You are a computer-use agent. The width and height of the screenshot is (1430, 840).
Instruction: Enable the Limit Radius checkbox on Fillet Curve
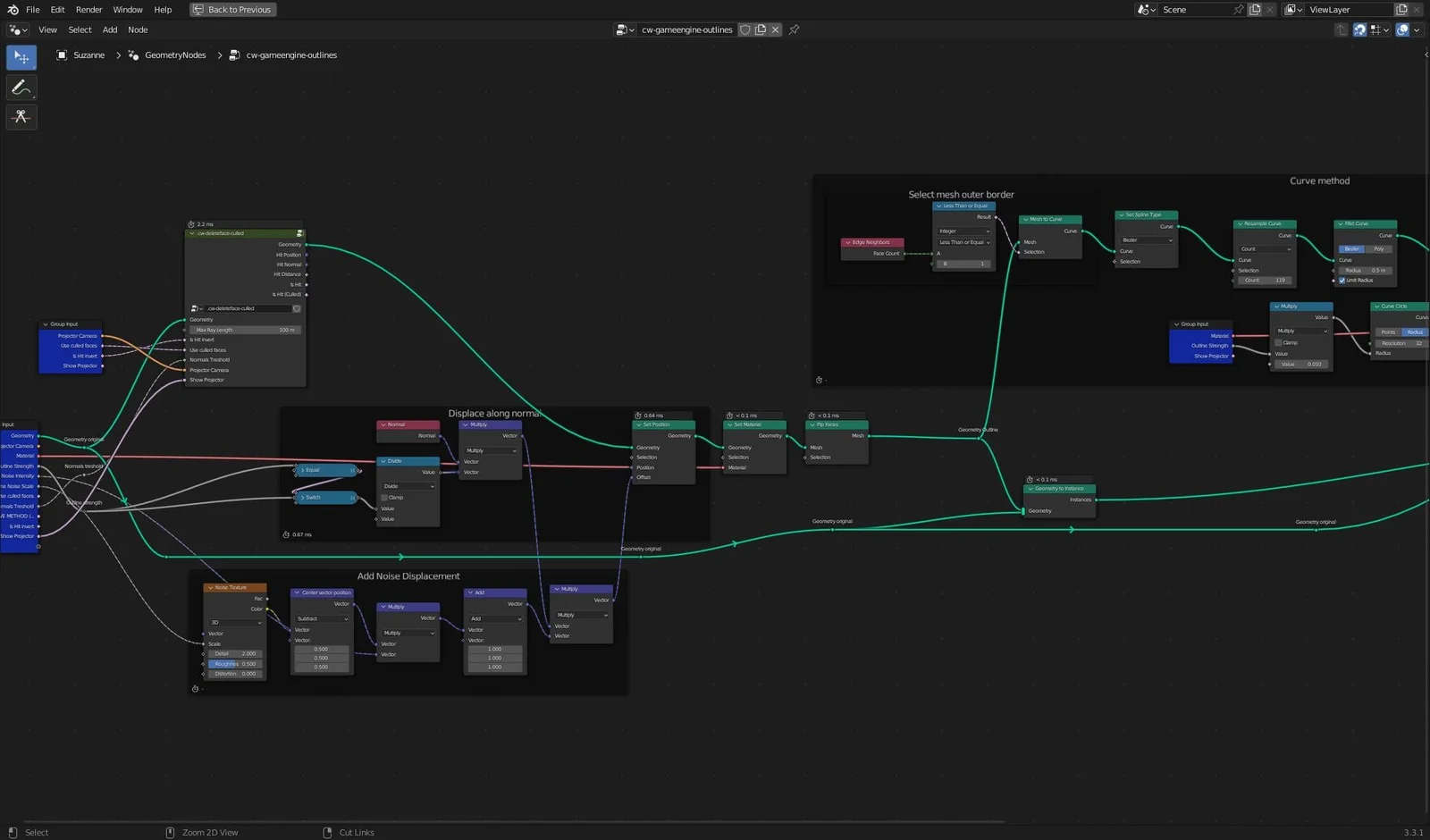1342,281
